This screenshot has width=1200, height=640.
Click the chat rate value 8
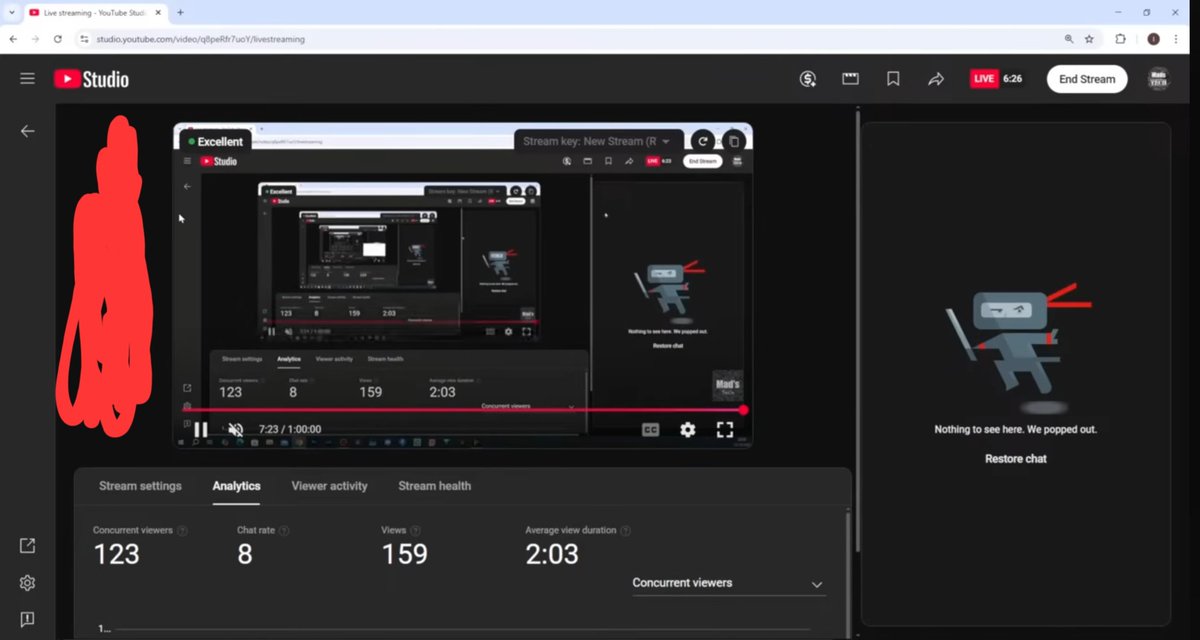pyautogui.click(x=245, y=555)
